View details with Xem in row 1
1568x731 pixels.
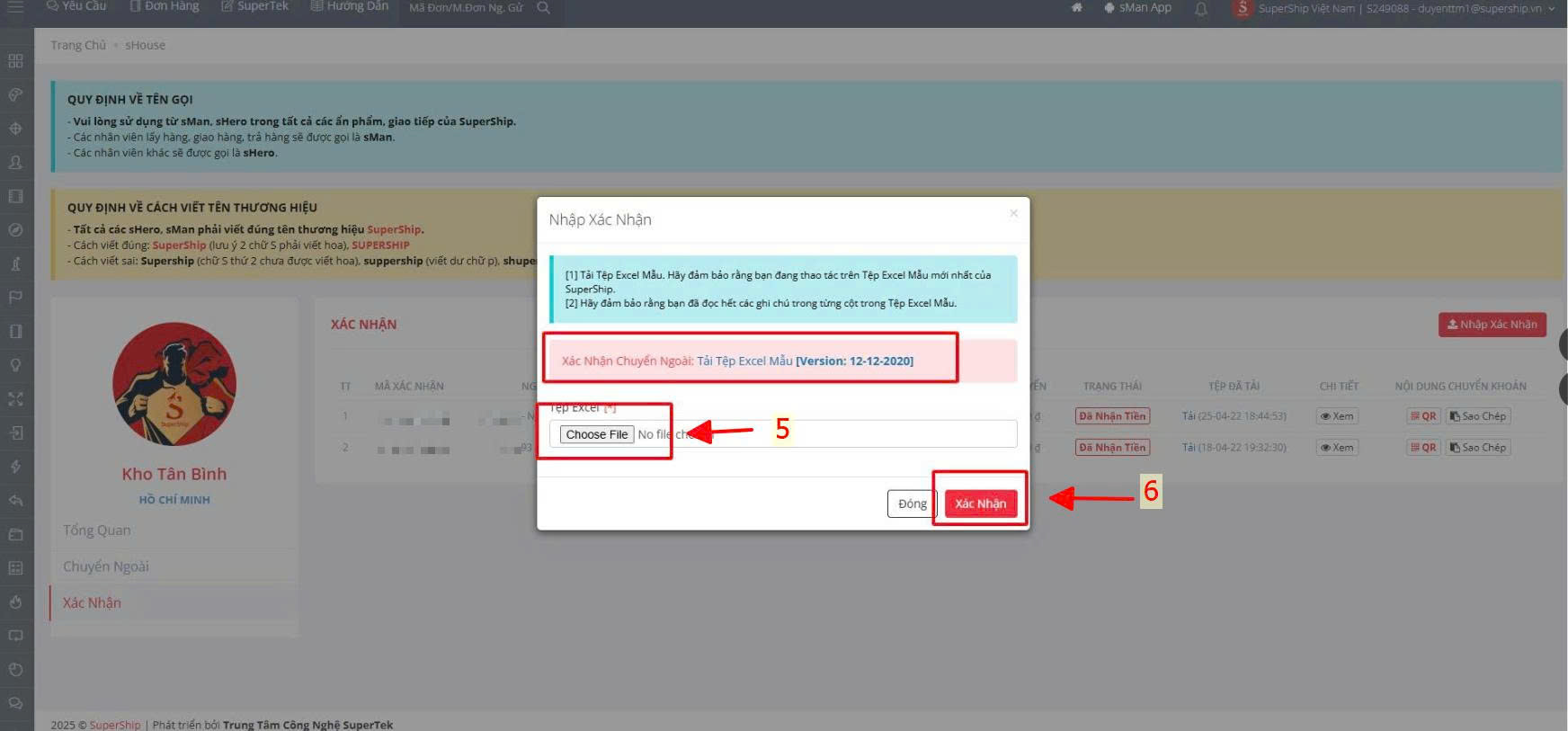point(1337,416)
